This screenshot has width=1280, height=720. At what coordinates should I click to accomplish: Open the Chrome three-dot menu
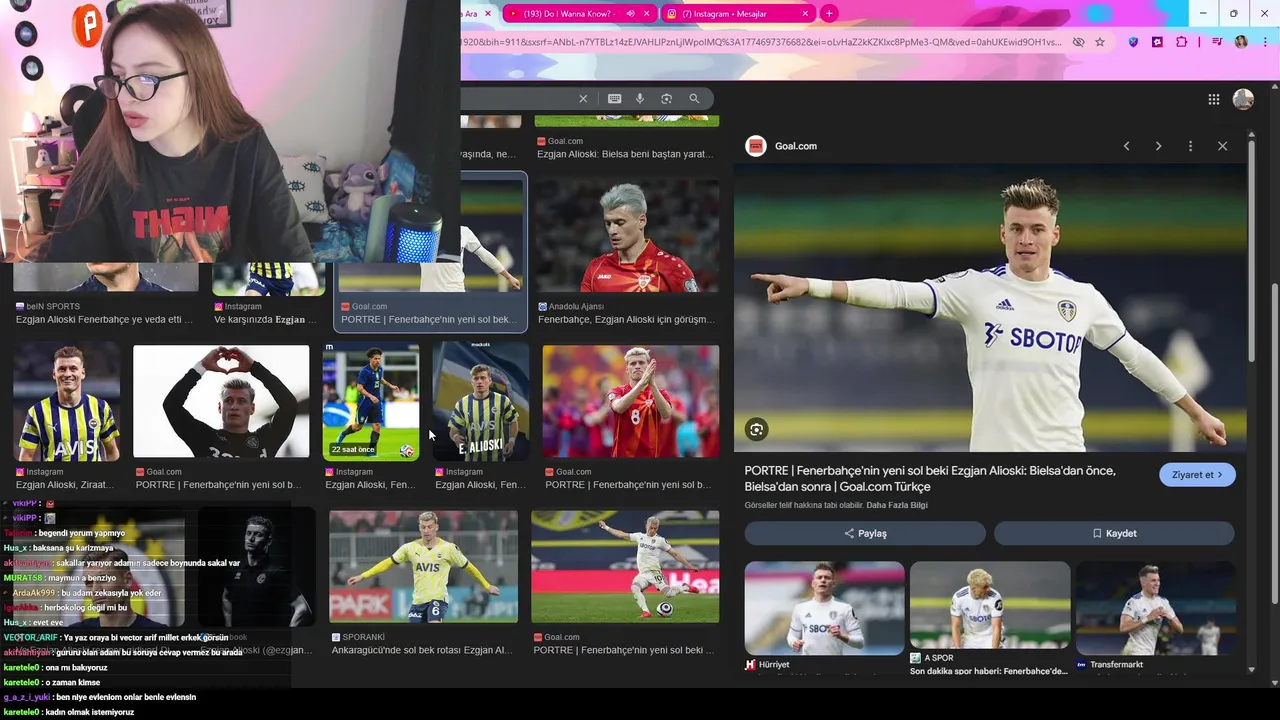click(1265, 42)
